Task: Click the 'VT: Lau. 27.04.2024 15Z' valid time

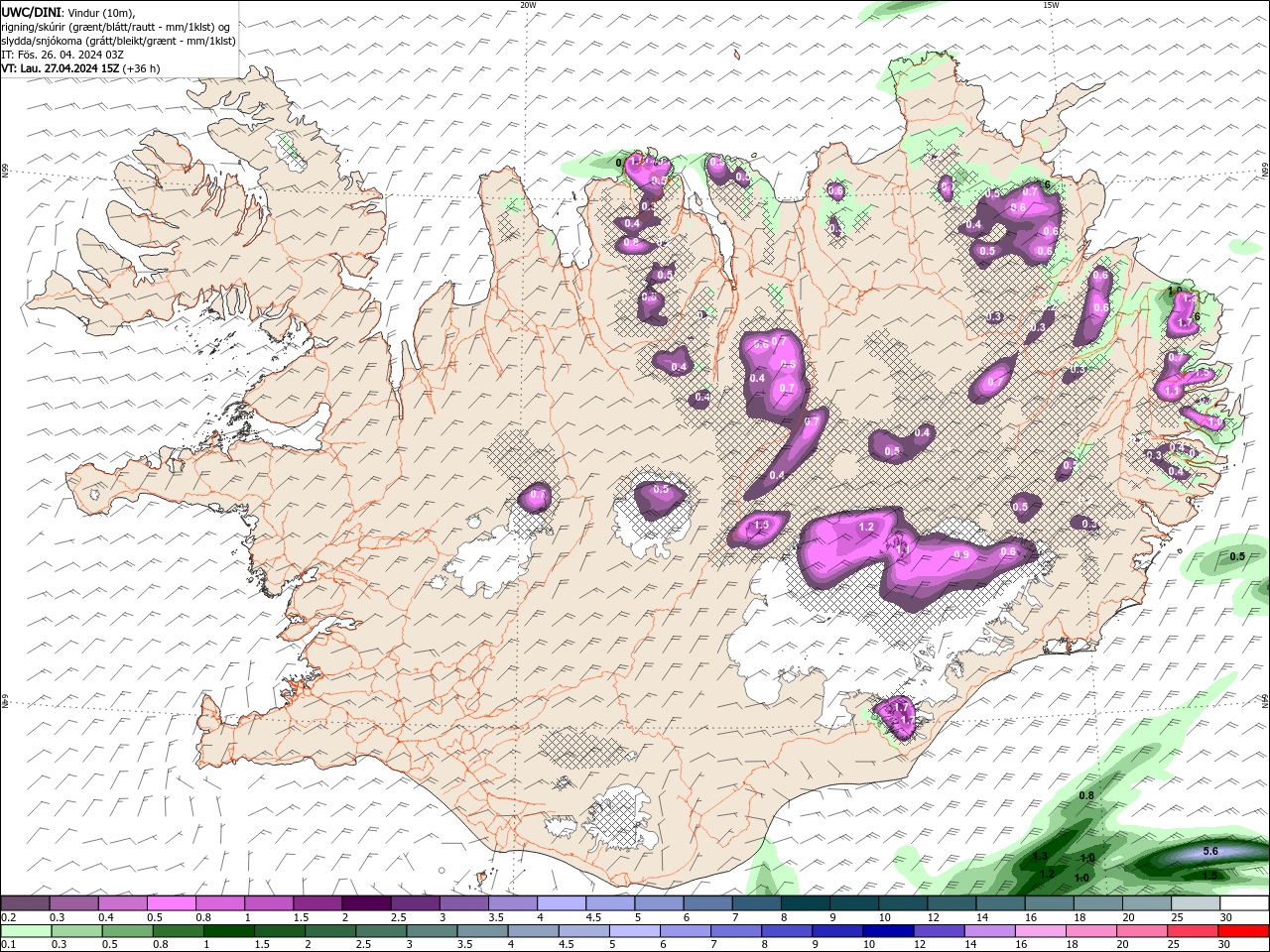Action: [61, 68]
